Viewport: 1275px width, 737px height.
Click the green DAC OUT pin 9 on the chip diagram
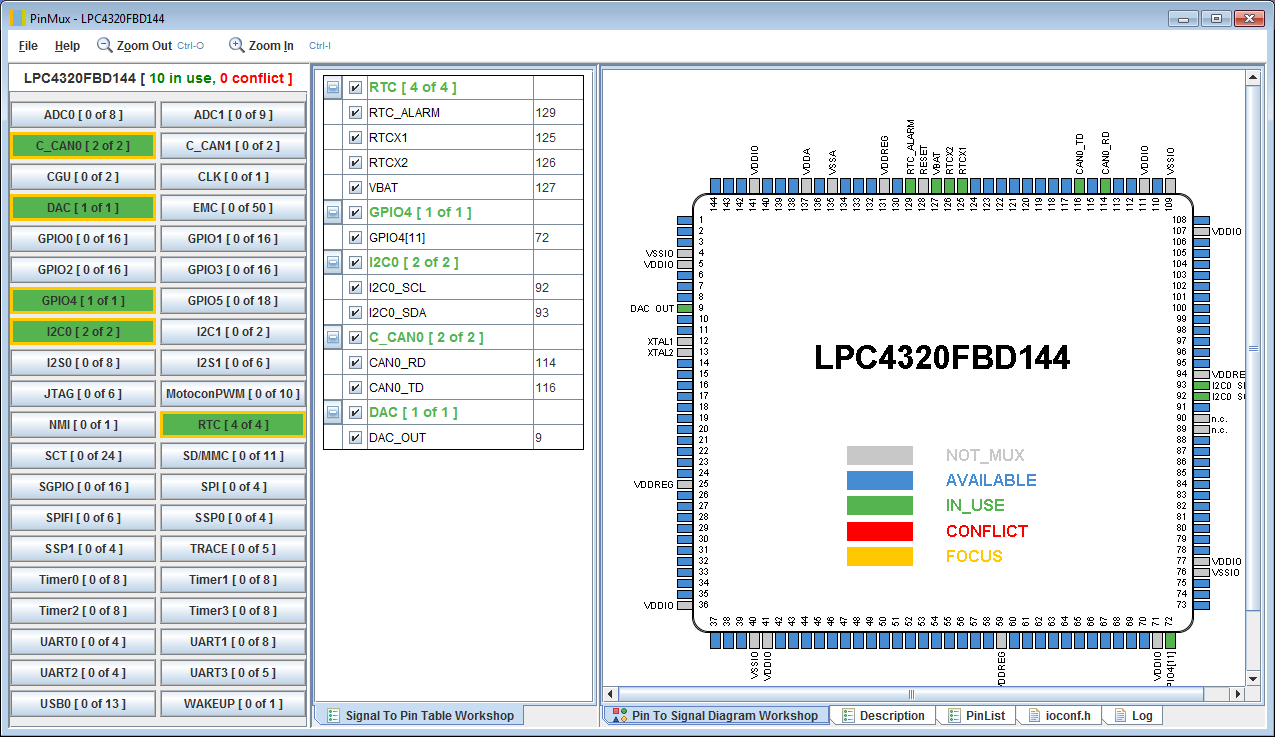pyautogui.click(x=685, y=308)
